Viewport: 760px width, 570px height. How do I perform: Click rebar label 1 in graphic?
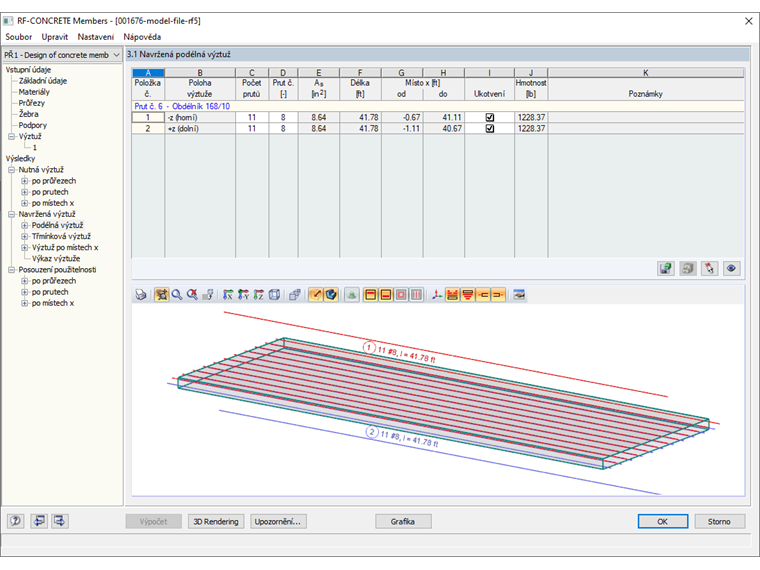coord(399,353)
